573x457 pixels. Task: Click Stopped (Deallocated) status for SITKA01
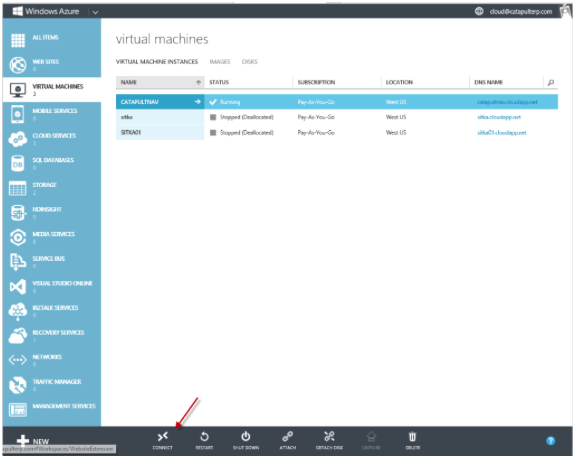(x=247, y=132)
